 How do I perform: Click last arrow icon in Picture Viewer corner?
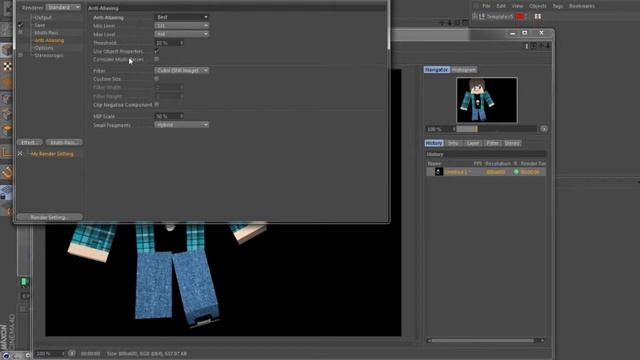[548, 46]
